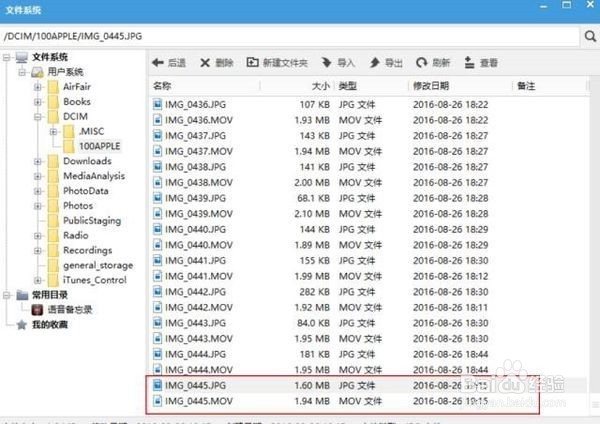Expand the MediaAnalysis folder node
600x424 pixels.
pyautogui.click(x=38, y=176)
